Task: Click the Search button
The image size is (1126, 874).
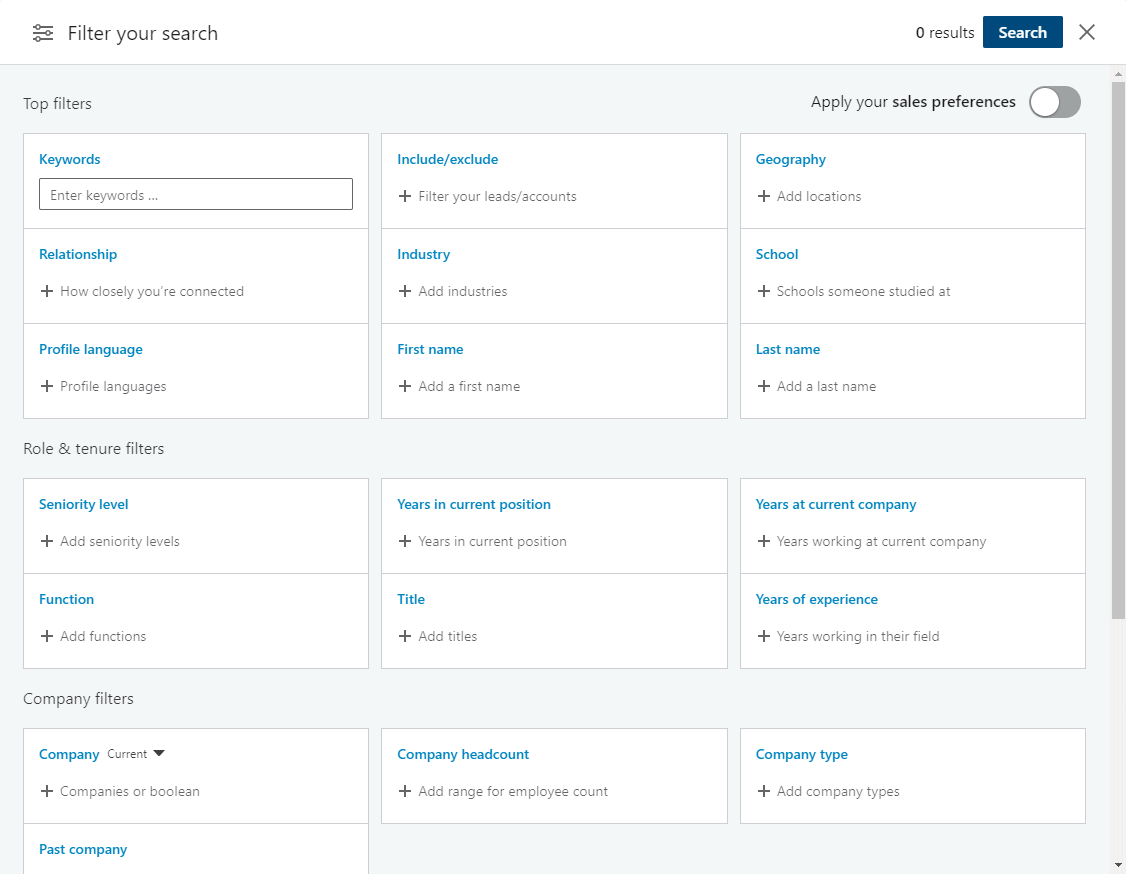Action: (1023, 32)
